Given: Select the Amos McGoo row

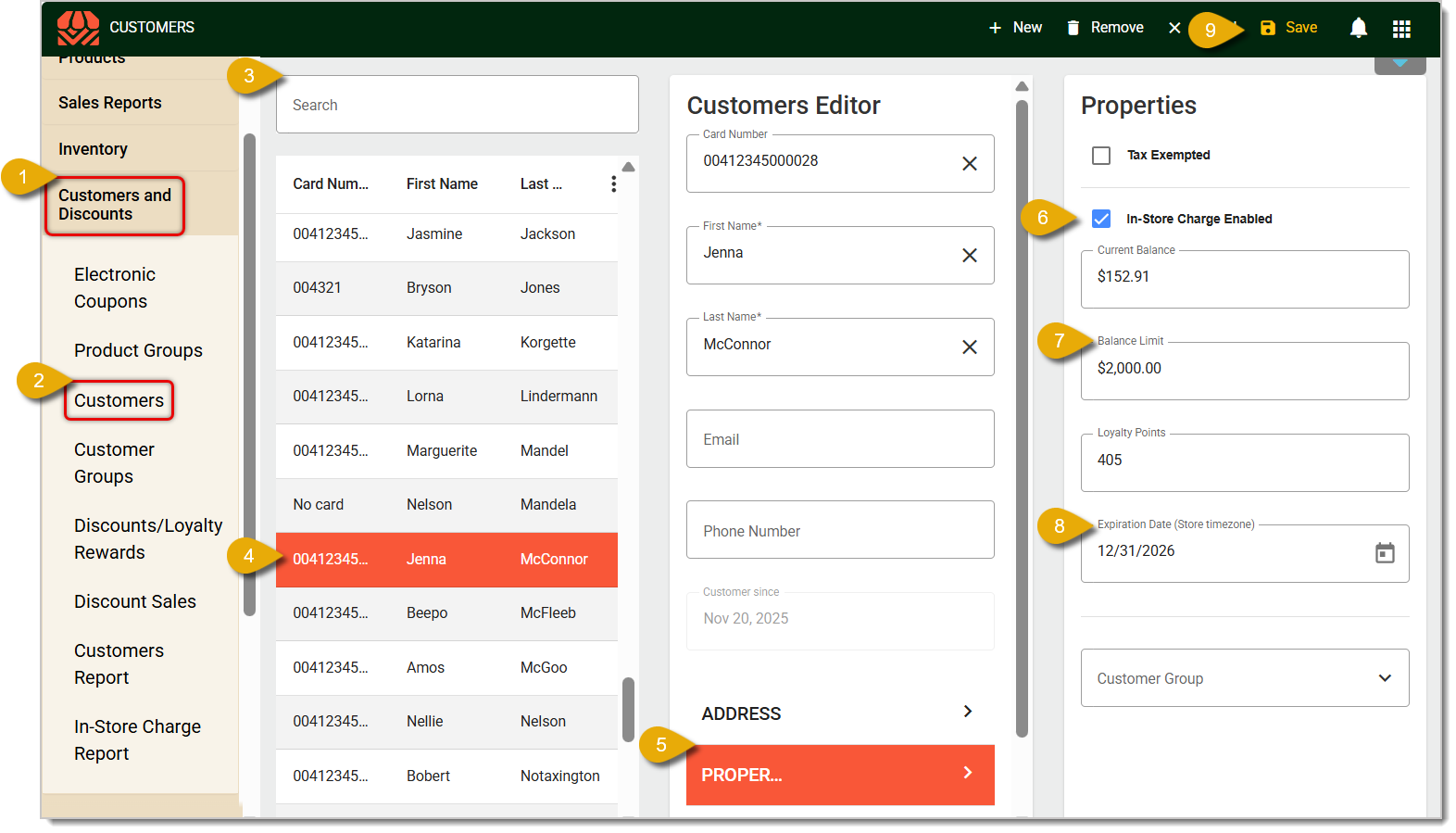Looking at the screenshot, I should pos(446,668).
